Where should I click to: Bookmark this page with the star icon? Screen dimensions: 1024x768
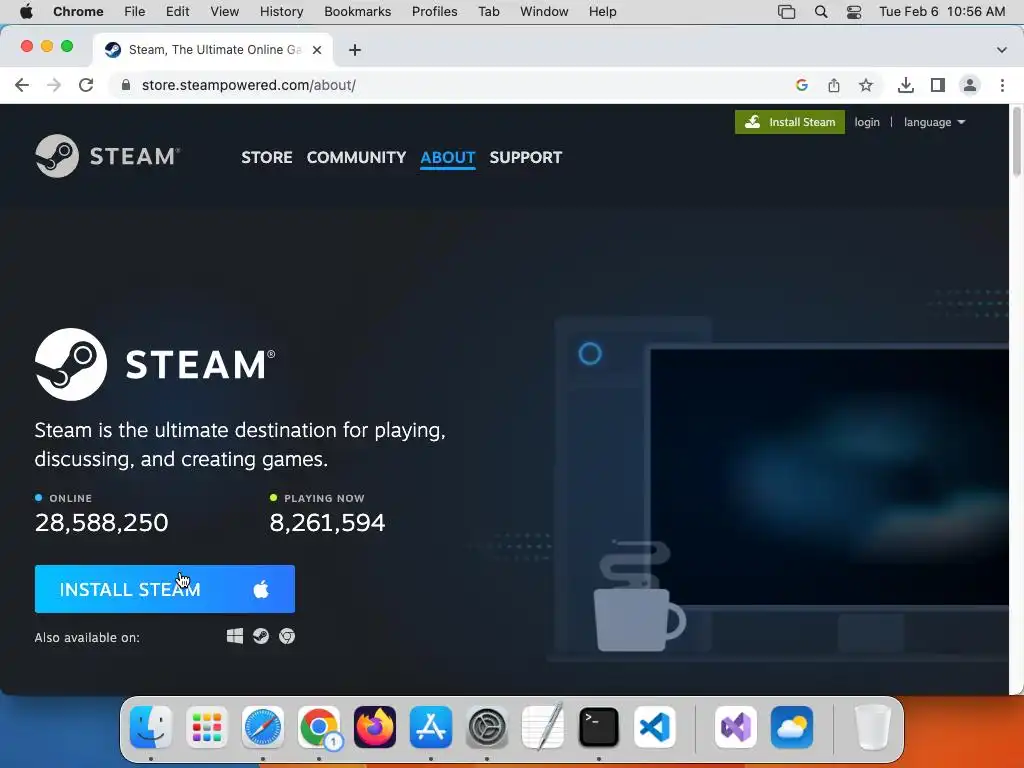pyautogui.click(x=866, y=85)
